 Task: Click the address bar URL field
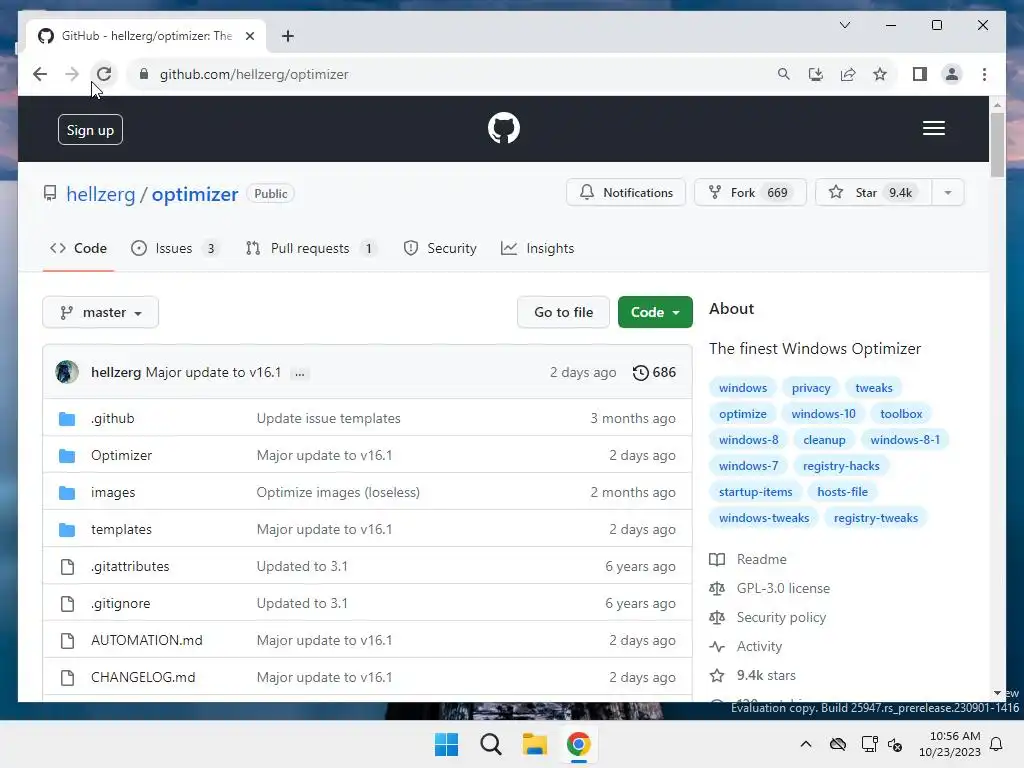(x=451, y=74)
